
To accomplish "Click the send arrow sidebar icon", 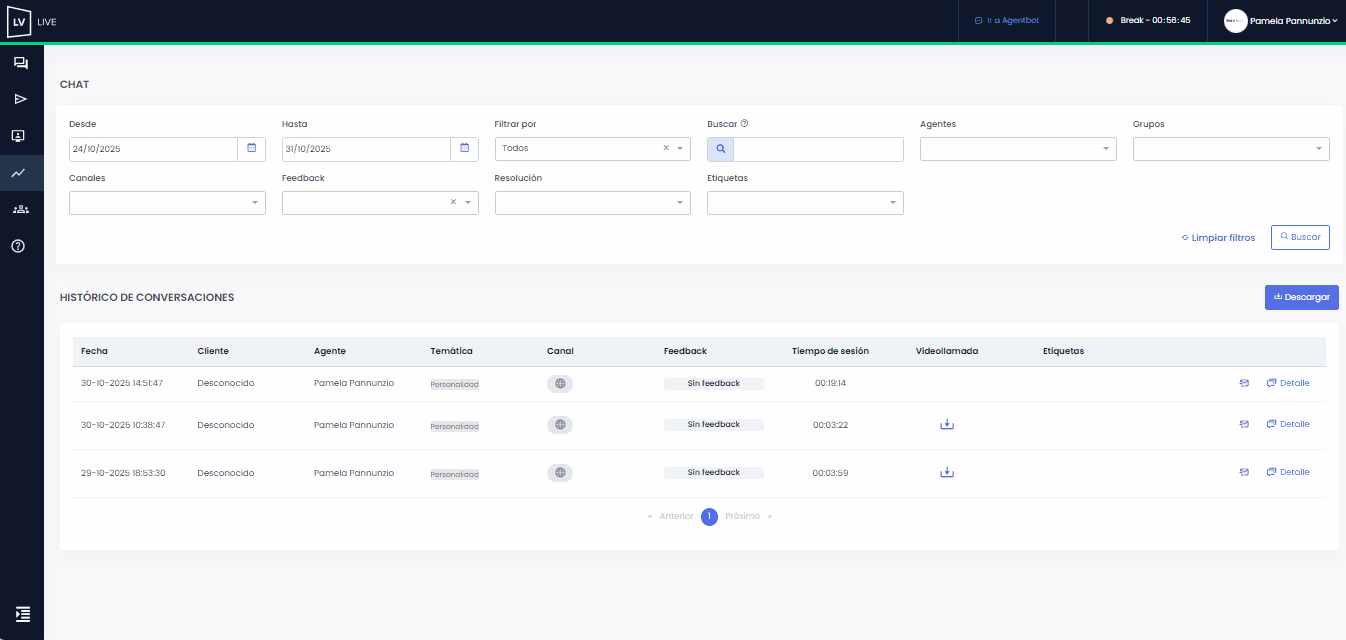I will [20, 99].
